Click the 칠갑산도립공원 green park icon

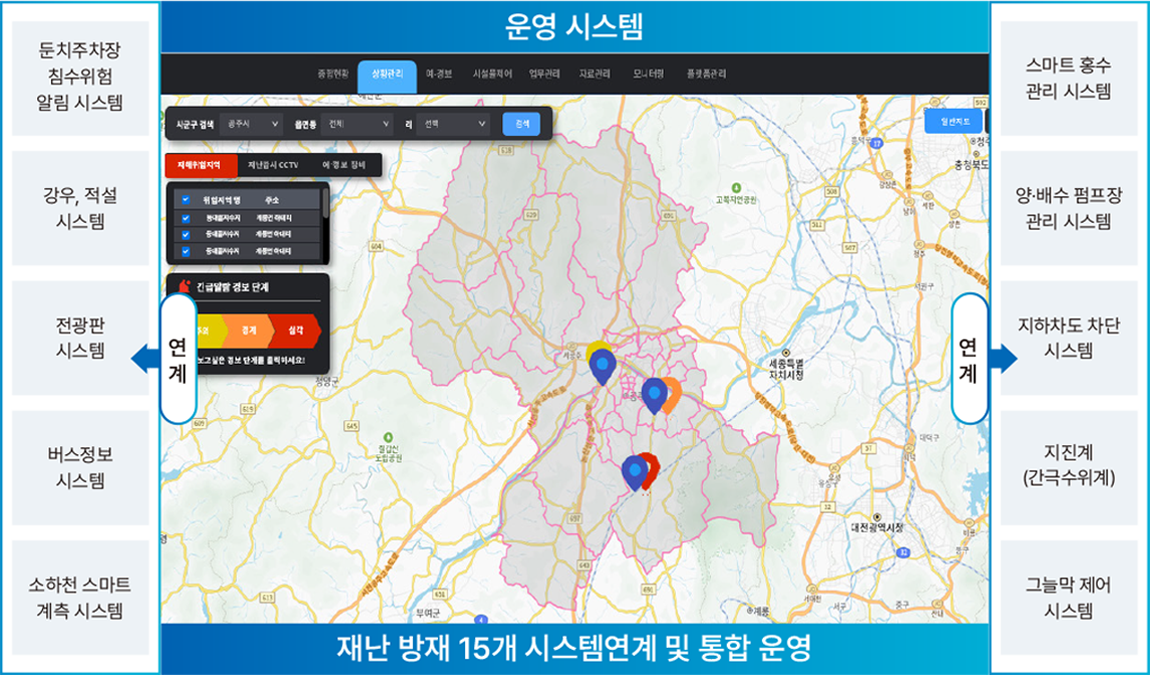click(387, 438)
